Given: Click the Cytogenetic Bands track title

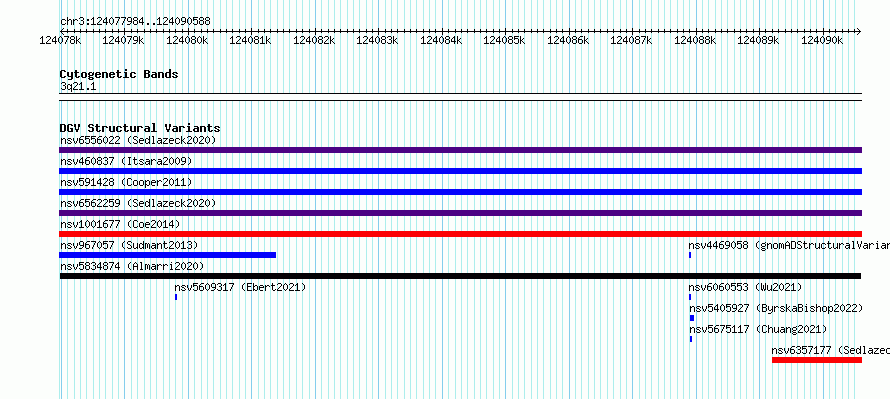Looking at the screenshot, I should (119, 74).
